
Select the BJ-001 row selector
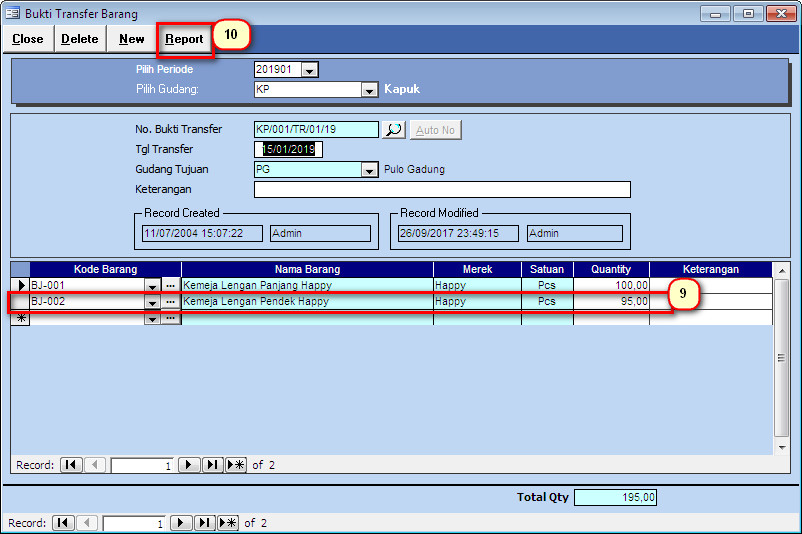click(20, 286)
